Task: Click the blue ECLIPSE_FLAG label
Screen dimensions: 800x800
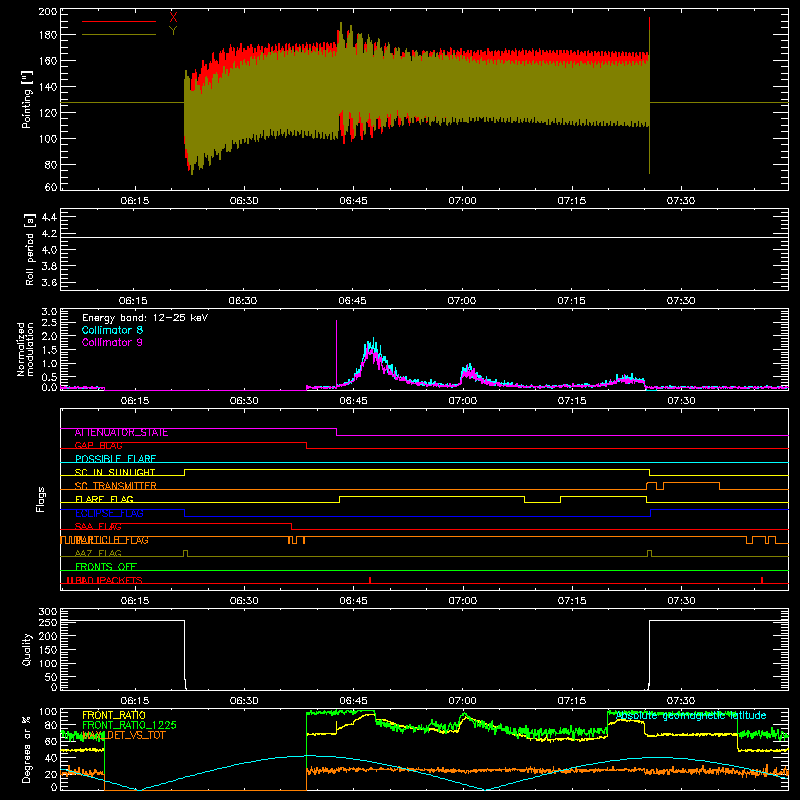Action: pos(109,513)
